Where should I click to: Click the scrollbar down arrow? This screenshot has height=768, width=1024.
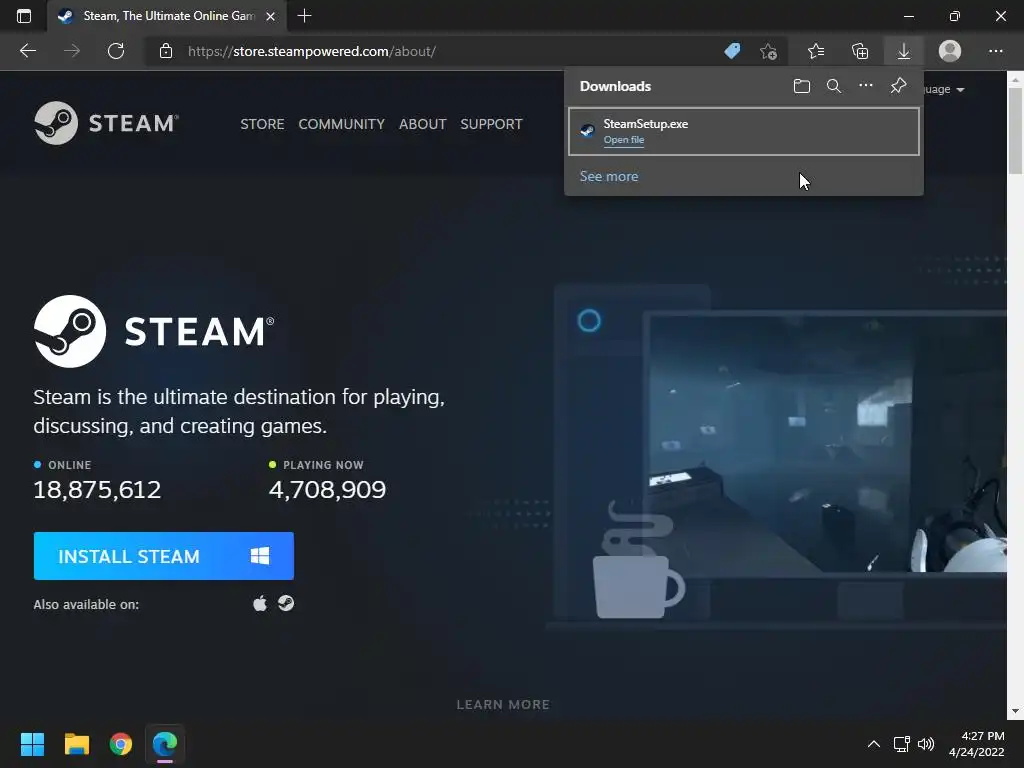[1015, 711]
